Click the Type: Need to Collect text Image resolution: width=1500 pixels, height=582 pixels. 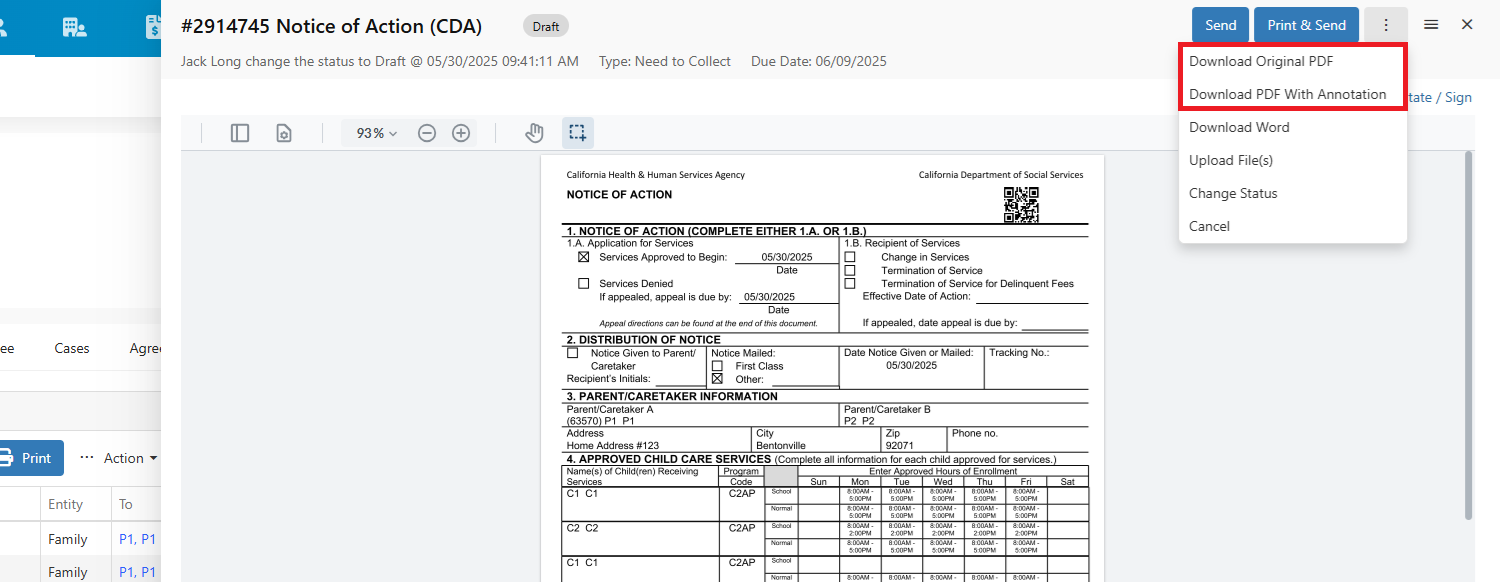[665, 61]
